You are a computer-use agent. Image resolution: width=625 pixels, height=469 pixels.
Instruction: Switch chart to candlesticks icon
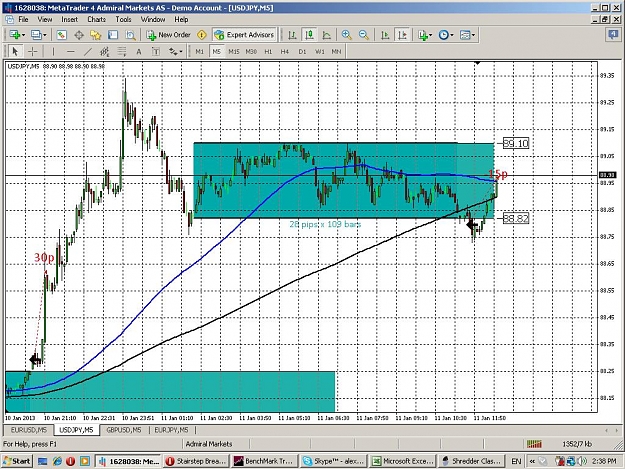(x=309, y=35)
